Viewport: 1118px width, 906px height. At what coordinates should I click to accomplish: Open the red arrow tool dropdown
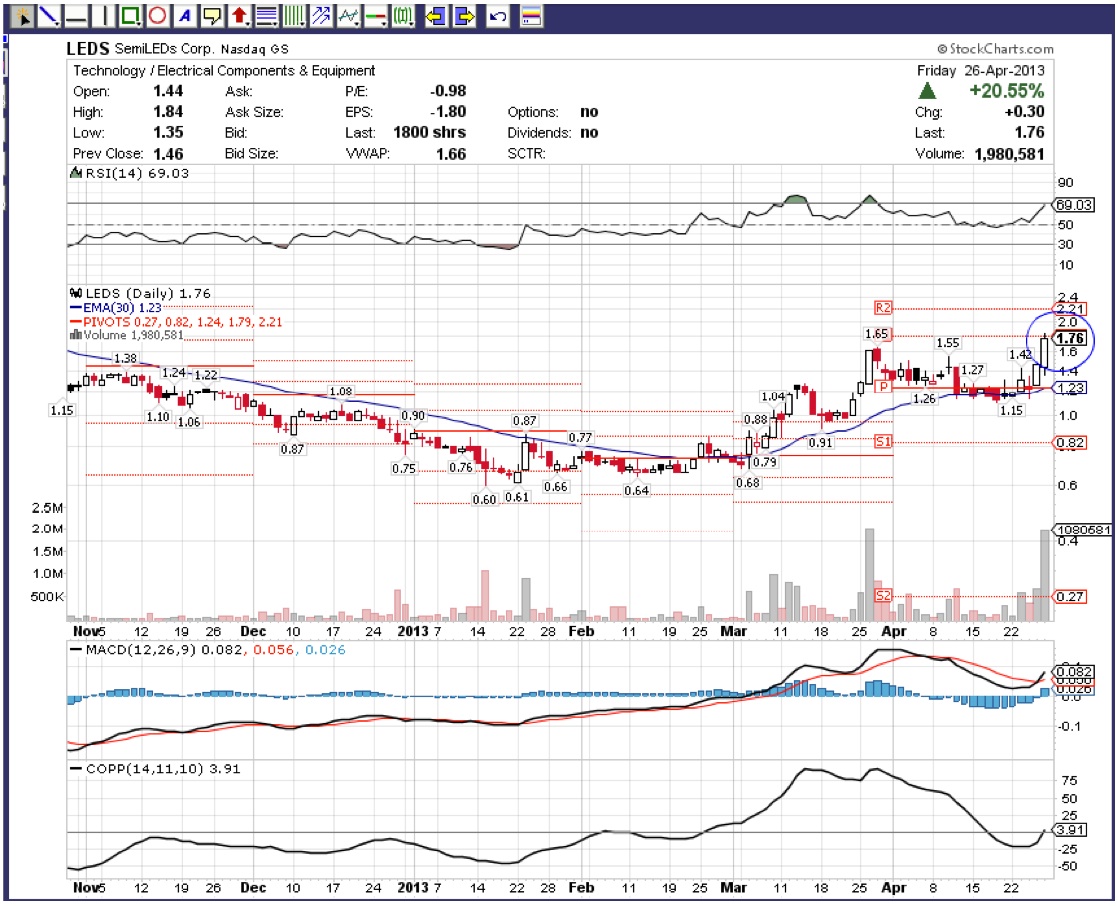point(239,15)
